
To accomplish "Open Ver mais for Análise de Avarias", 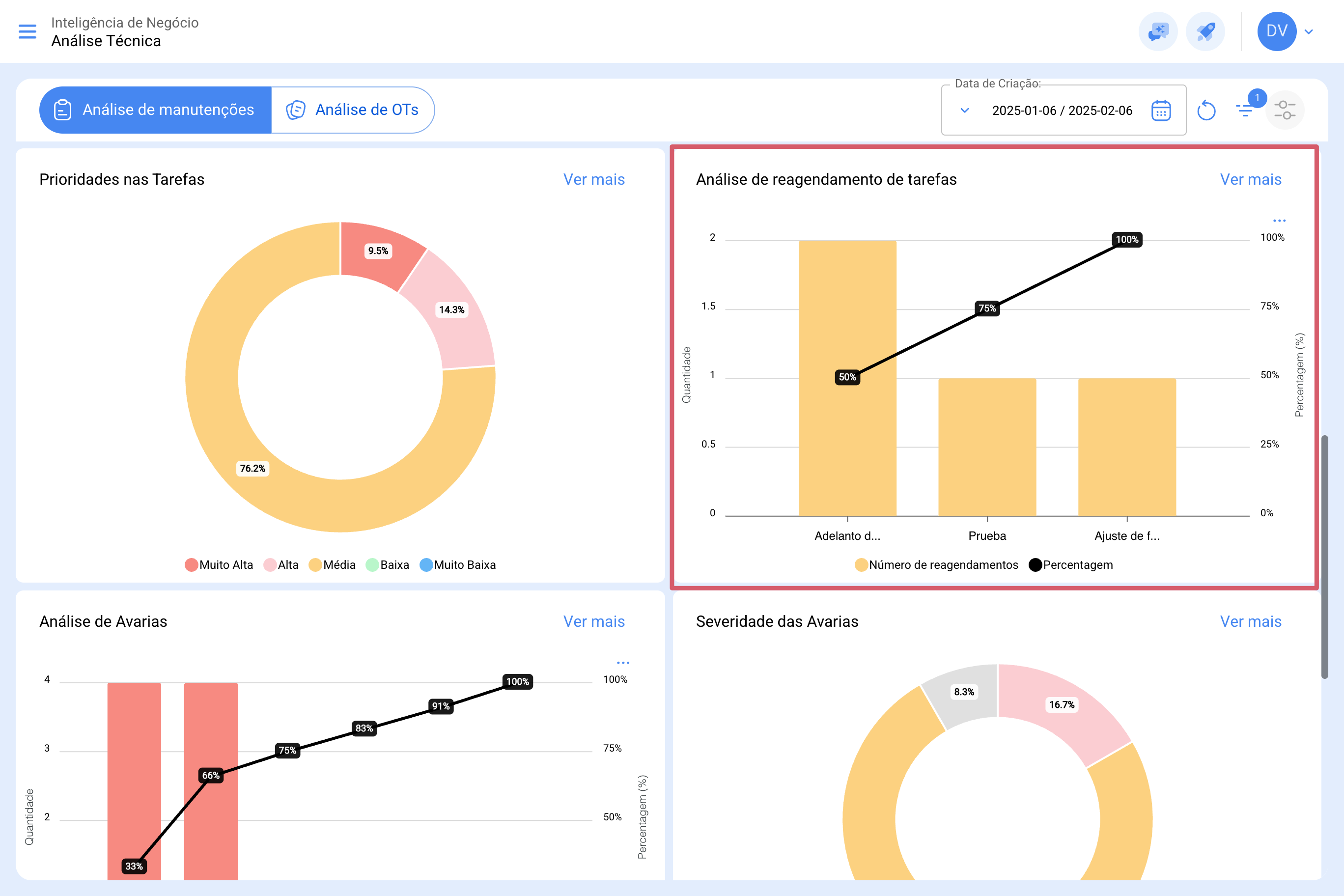I will 594,622.
